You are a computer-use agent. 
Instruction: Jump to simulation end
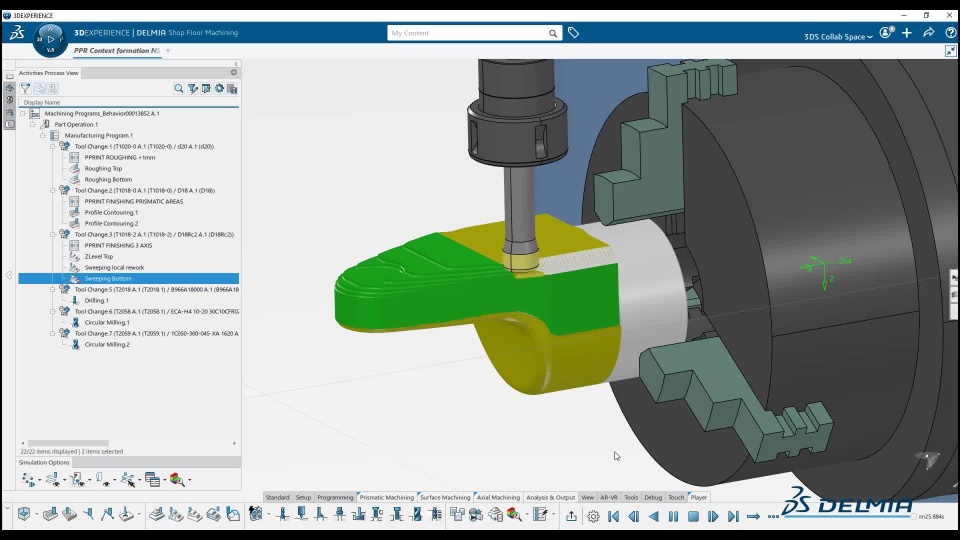[733, 517]
